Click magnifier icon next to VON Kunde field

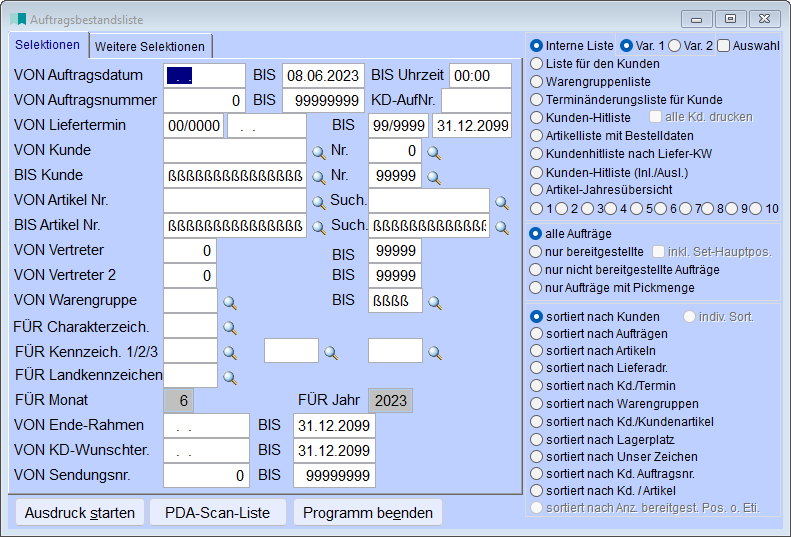319,152
